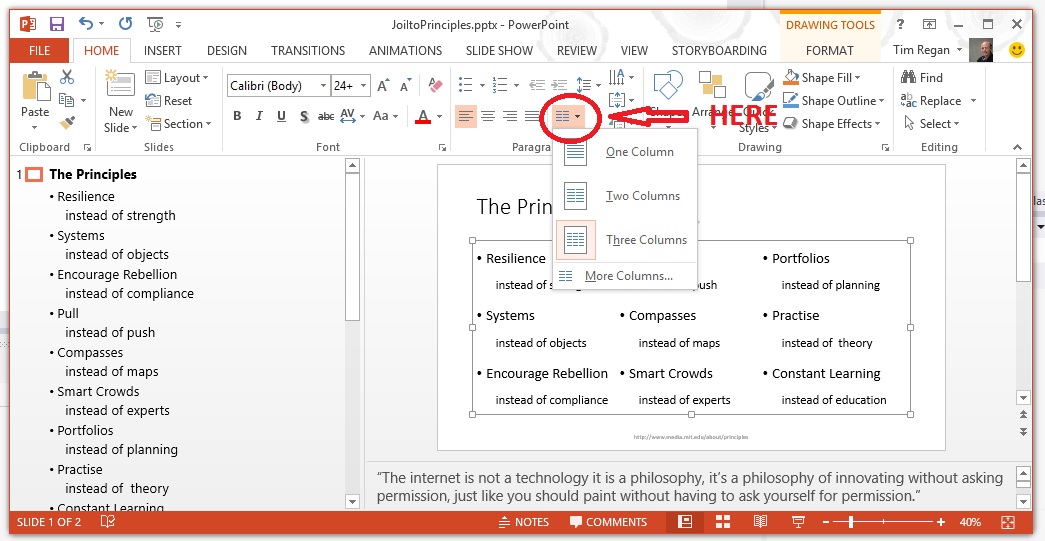Choose Two Columns from columns menu
The height and width of the screenshot is (541, 1045).
point(624,196)
